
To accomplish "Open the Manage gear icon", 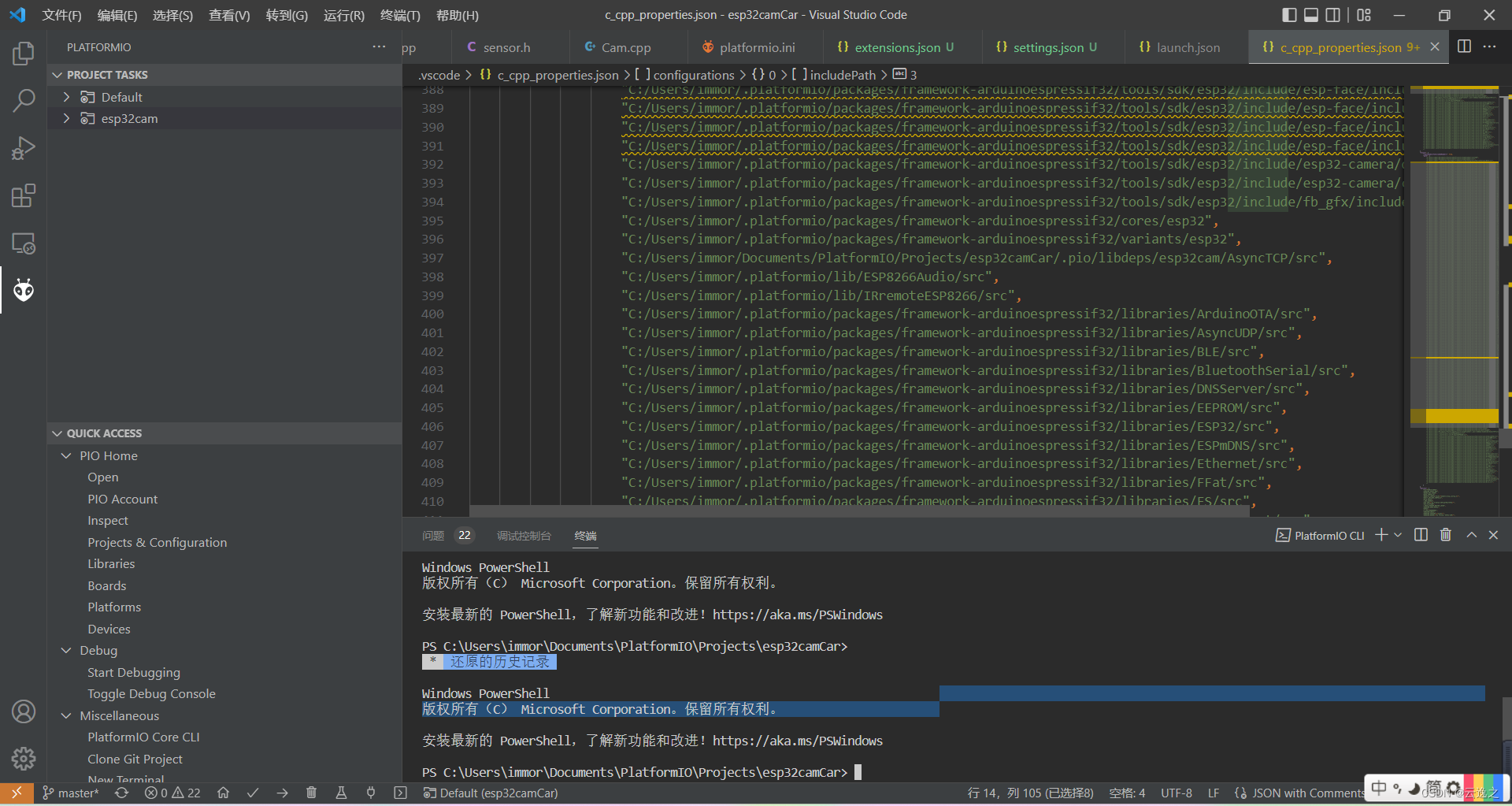I will pyautogui.click(x=24, y=759).
